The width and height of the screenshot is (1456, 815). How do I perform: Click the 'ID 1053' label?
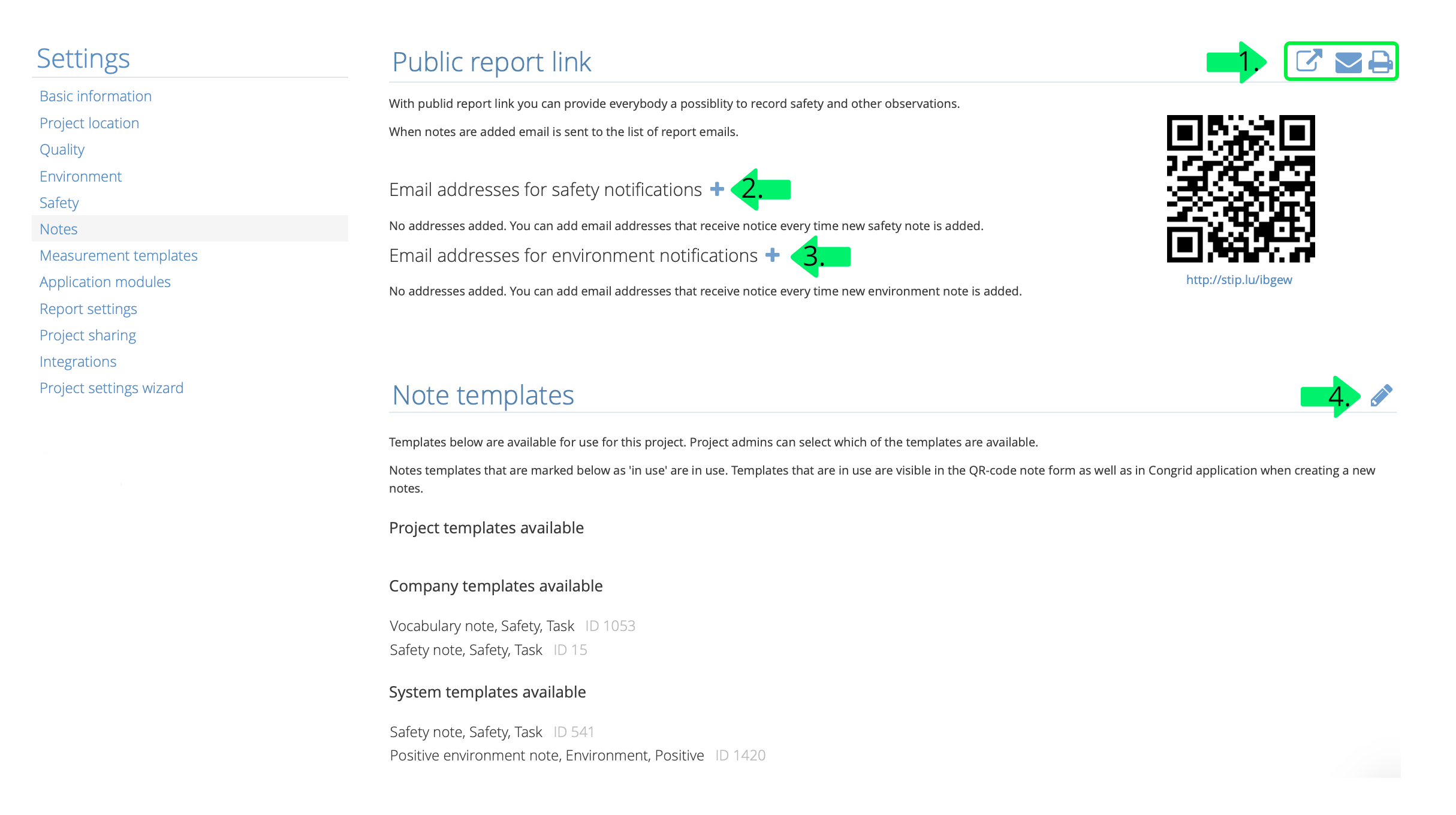(x=610, y=626)
